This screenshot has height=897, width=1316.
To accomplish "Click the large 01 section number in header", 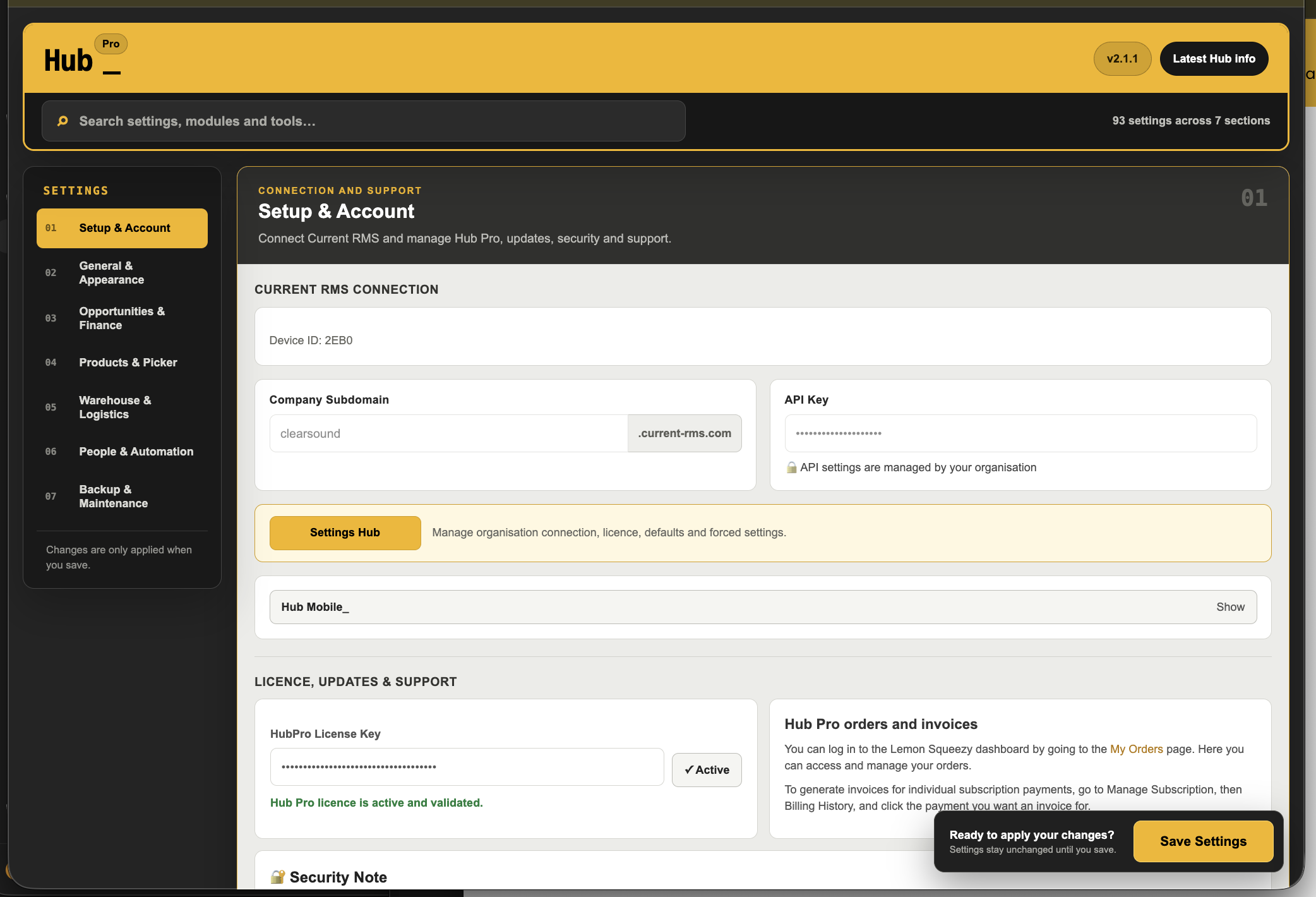I will tap(1253, 198).
